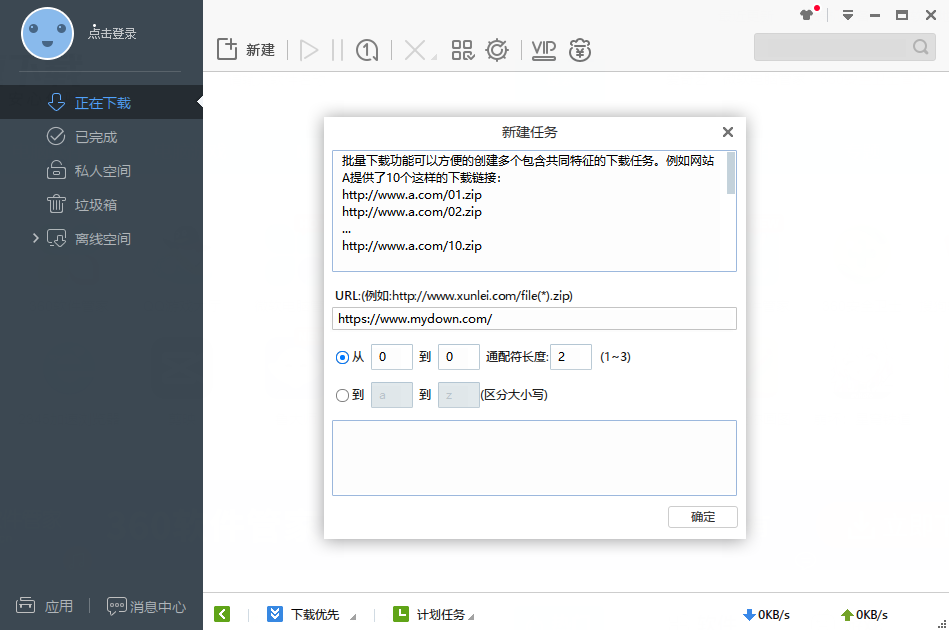
Task: Click 点击登录 to log in
Action: (x=112, y=33)
